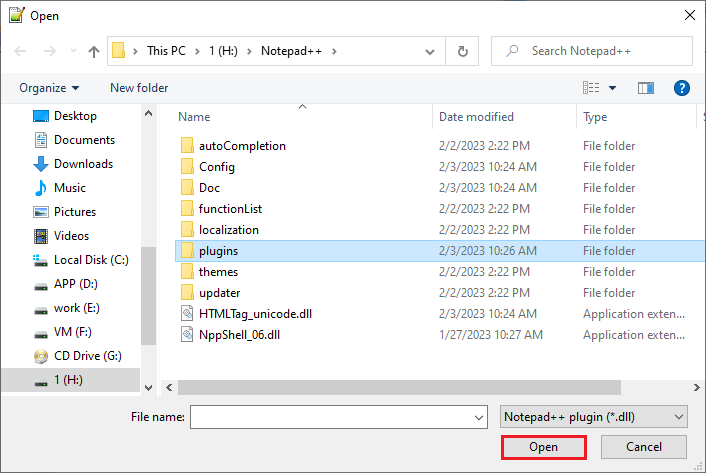Open the view options dropdown arrow

612,88
